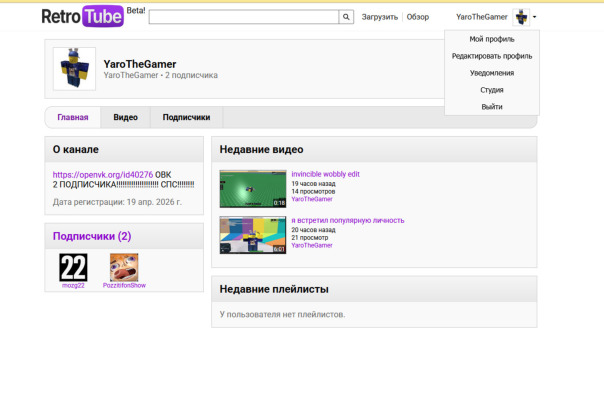604x401 pixels.
Task: Click the small avatar icon in header
Action: click(x=521, y=17)
